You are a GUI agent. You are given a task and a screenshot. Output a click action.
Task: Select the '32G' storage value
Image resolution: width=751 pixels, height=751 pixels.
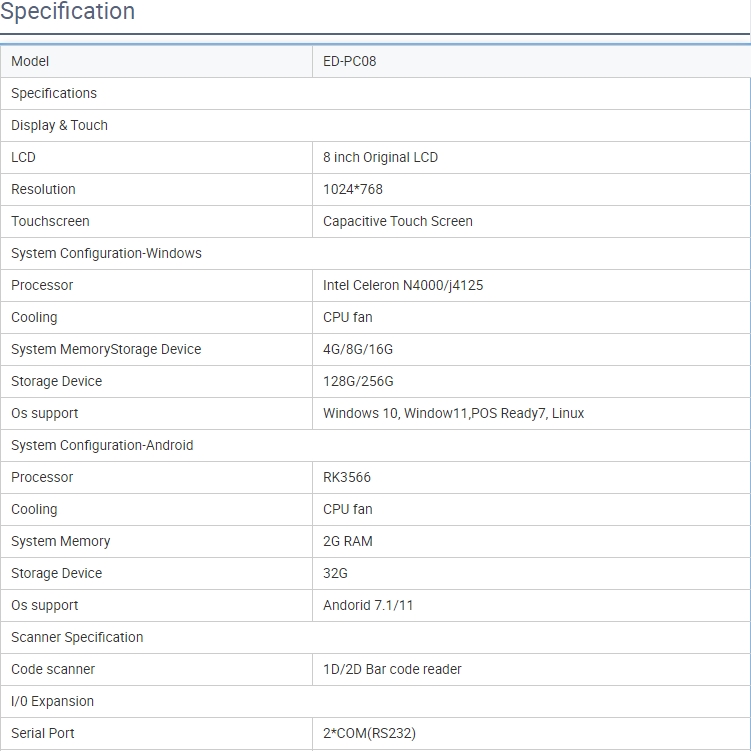(335, 573)
